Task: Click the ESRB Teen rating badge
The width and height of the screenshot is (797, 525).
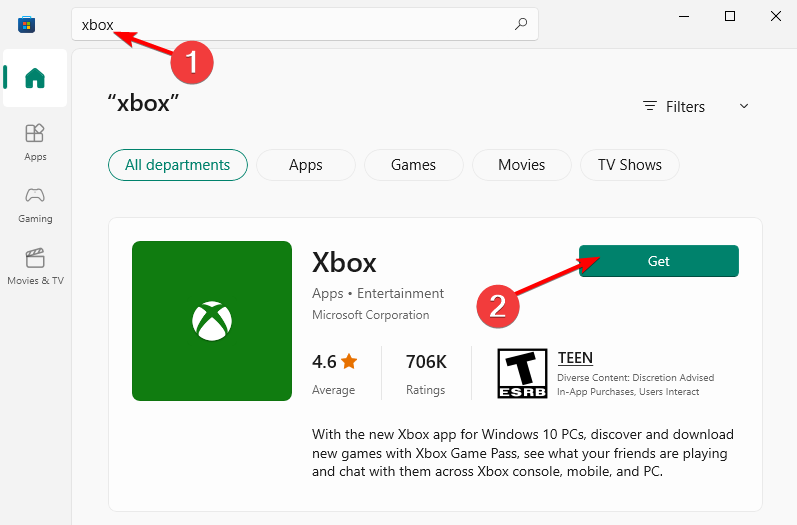Action: click(522, 373)
